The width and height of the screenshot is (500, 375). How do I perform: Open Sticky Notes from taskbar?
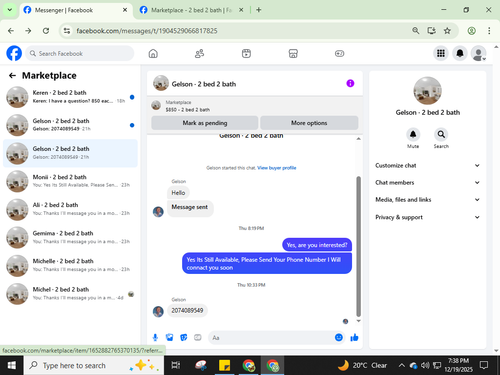(224, 365)
